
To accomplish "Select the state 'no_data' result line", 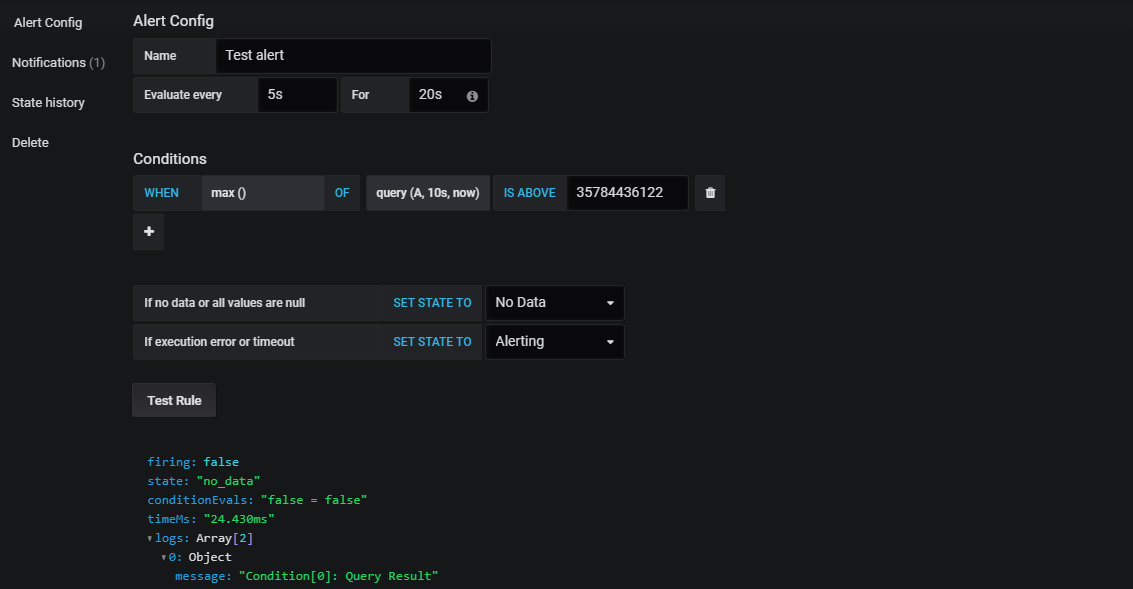I will 204,481.
